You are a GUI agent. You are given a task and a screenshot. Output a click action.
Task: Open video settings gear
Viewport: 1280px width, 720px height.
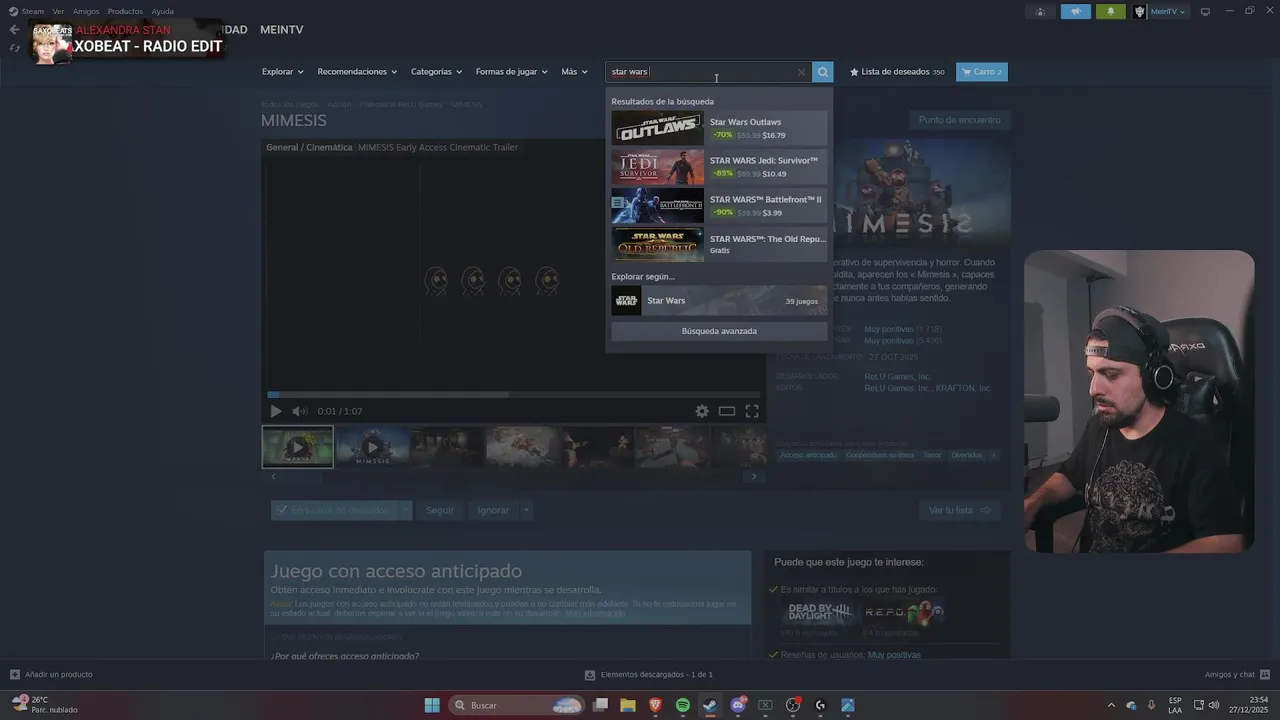pos(702,411)
